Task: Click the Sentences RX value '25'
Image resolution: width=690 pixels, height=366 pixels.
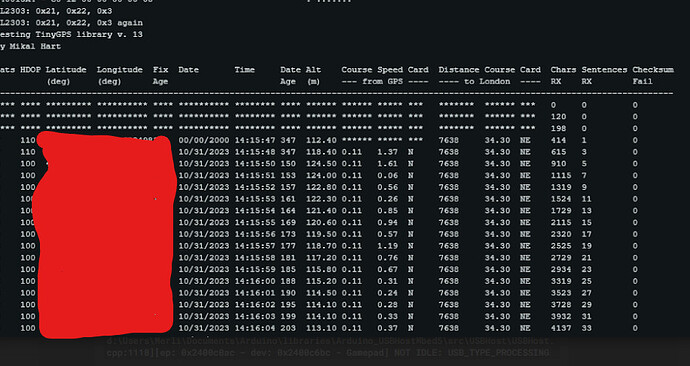Action: click(x=587, y=281)
